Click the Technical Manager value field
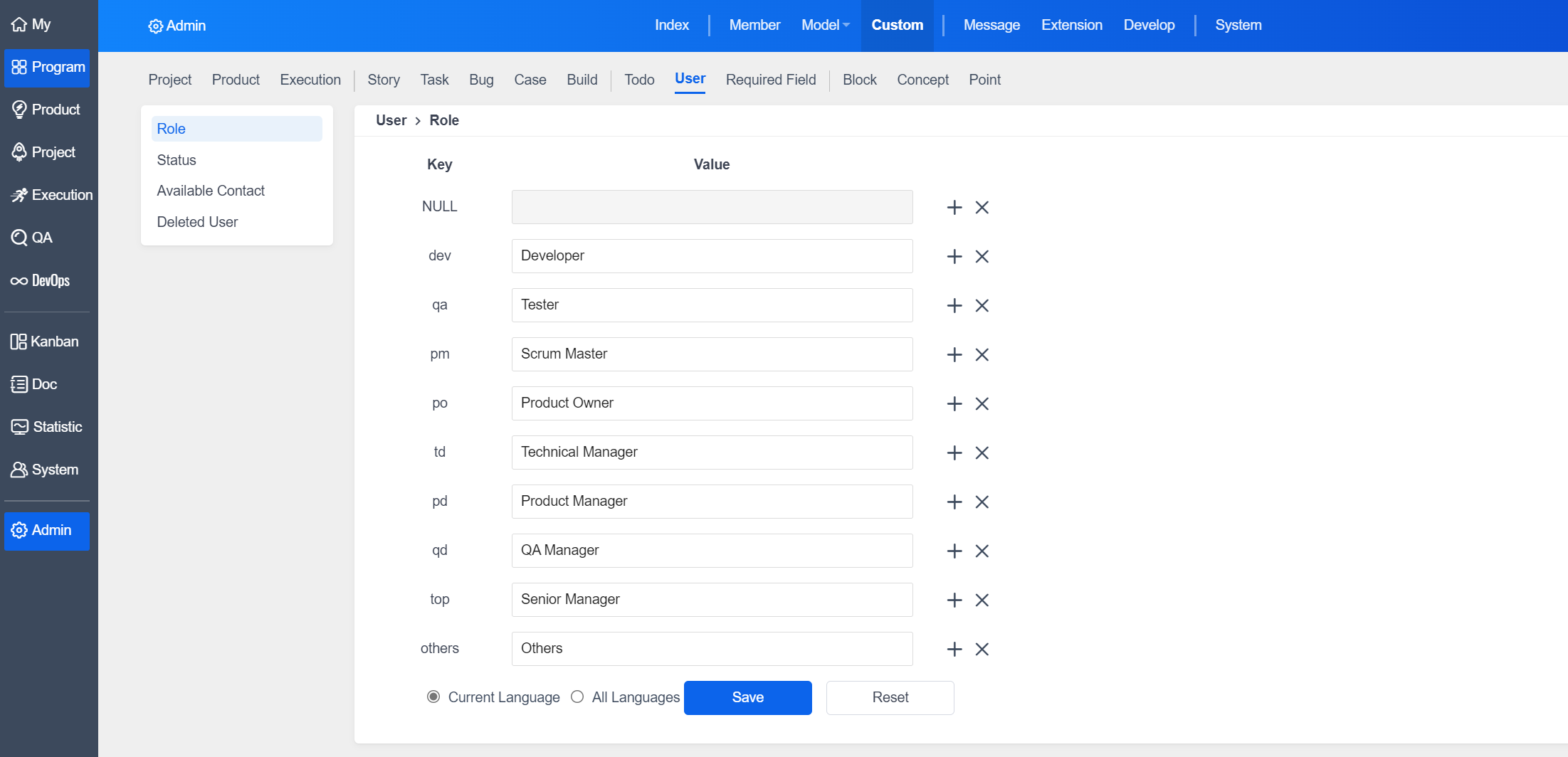The height and width of the screenshot is (757, 1568). tap(712, 452)
